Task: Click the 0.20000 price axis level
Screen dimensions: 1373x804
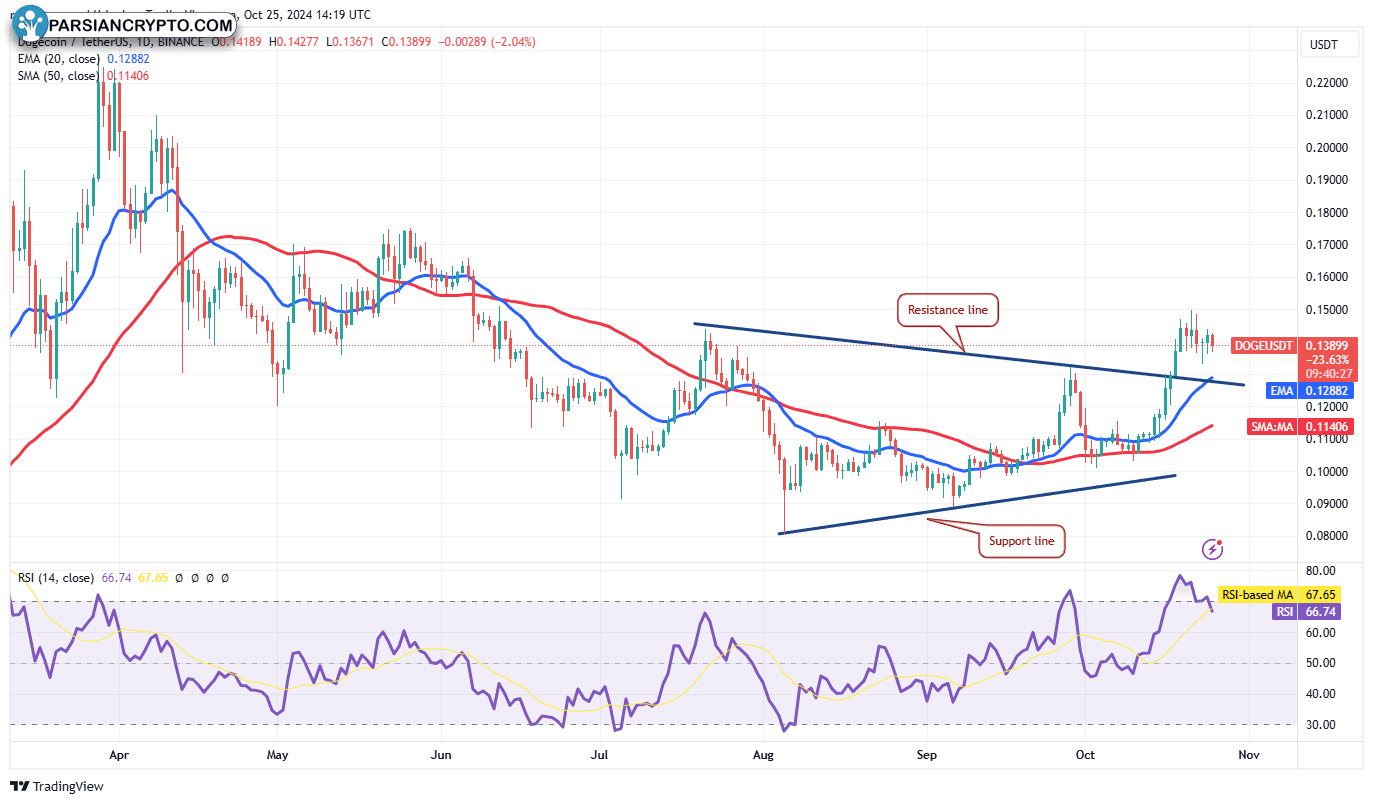Action: 1328,148
